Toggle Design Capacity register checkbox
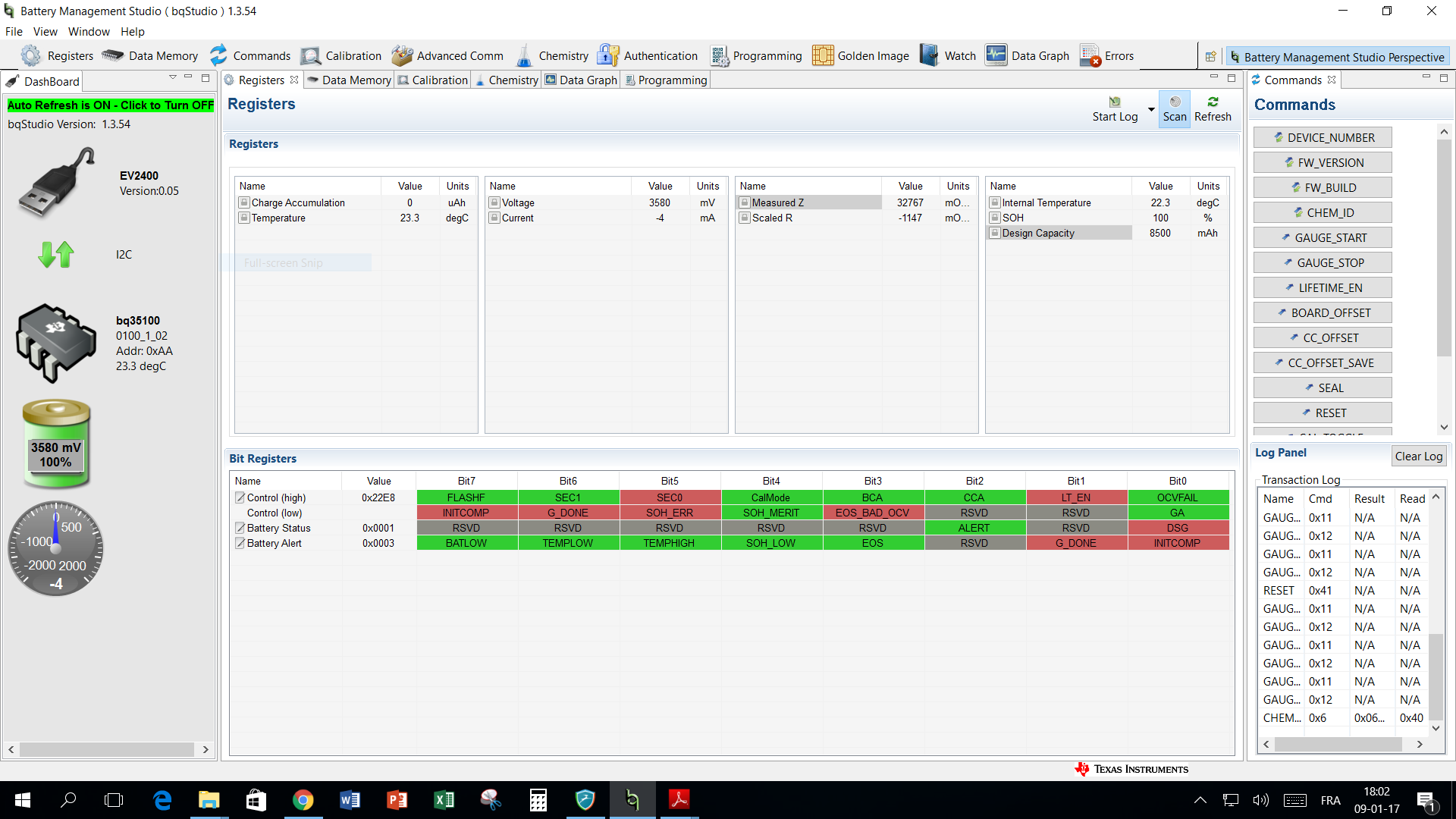1456x819 pixels. pyautogui.click(x=995, y=233)
